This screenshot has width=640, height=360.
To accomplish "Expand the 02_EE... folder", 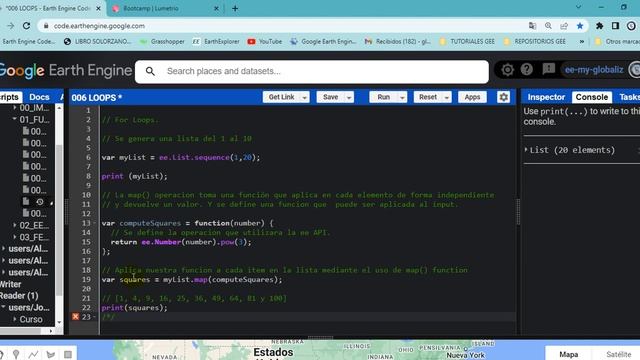I will point(14,225).
